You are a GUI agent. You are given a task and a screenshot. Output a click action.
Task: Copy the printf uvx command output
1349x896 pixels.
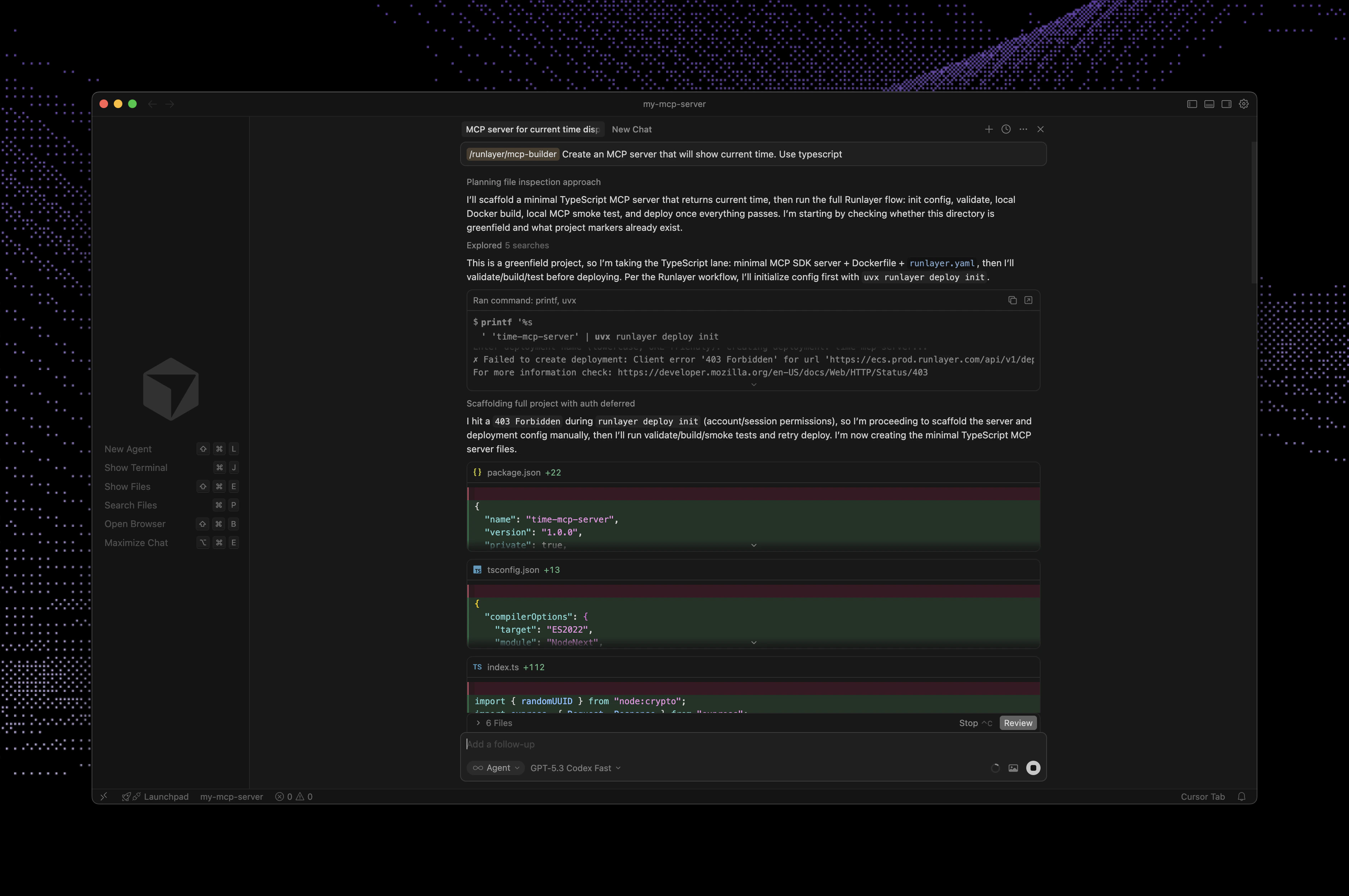[x=1012, y=300]
